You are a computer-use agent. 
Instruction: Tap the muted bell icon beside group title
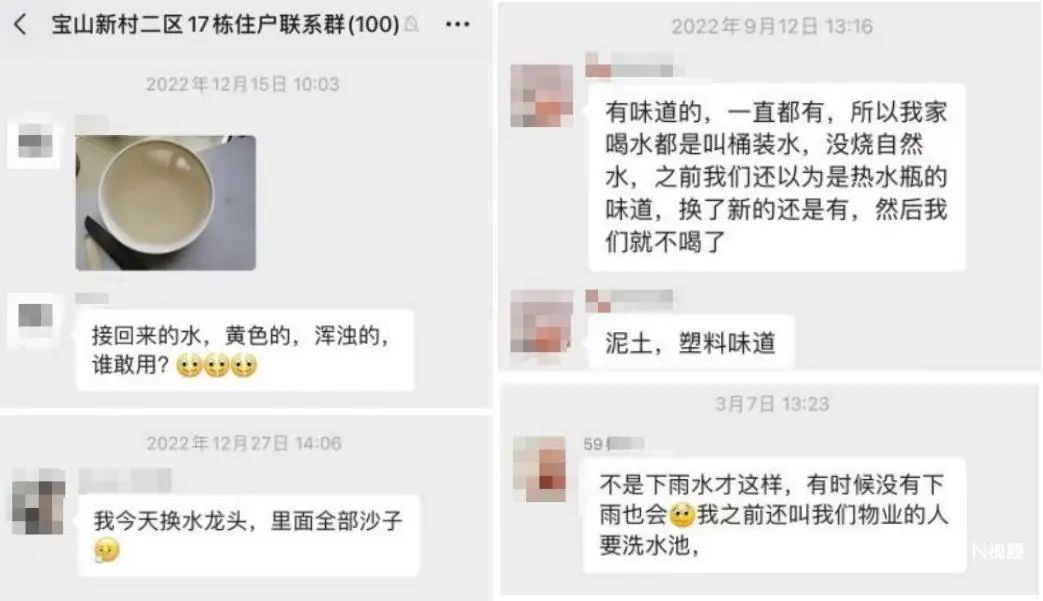[412, 25]
